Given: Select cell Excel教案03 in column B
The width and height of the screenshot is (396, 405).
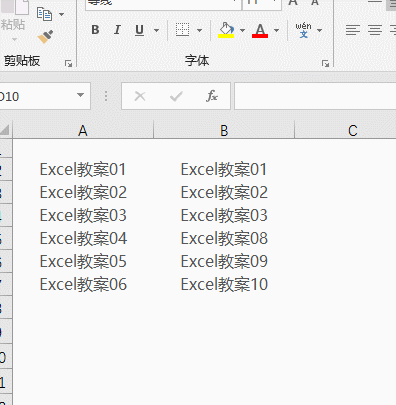Looking at the screenshot, I should (x=224, y=215).
